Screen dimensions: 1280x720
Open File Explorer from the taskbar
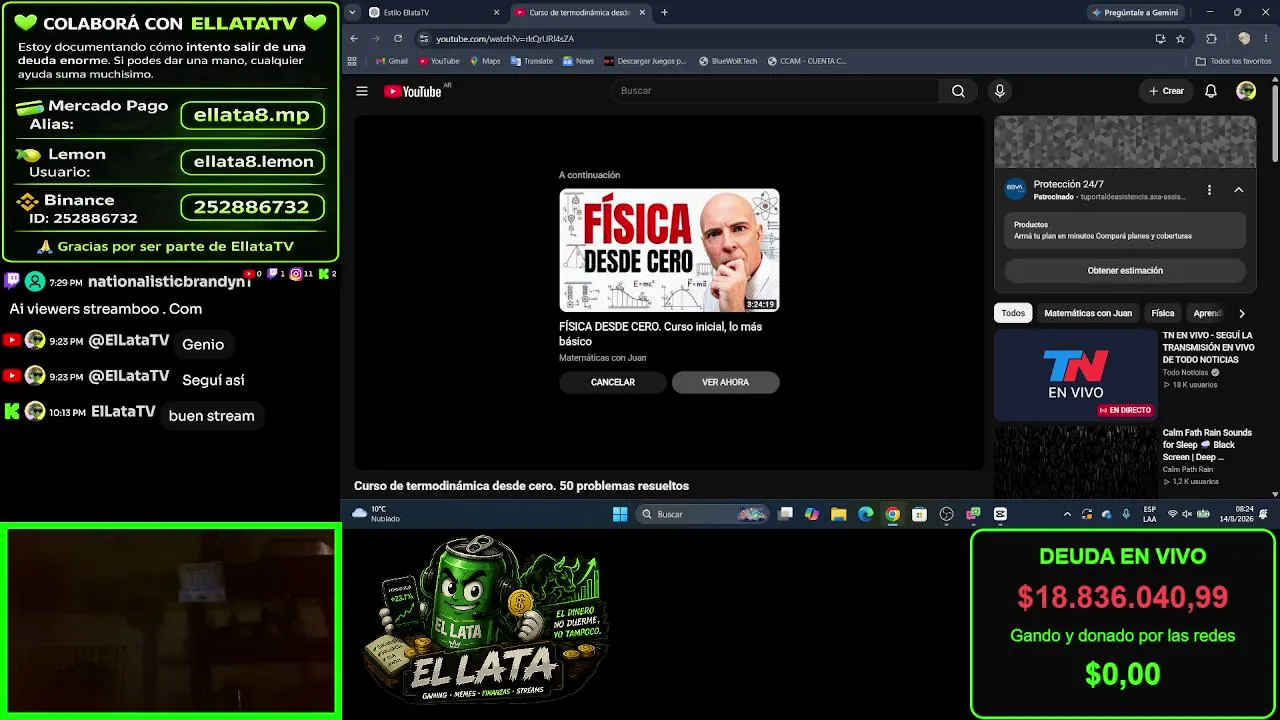pos(839,514)
